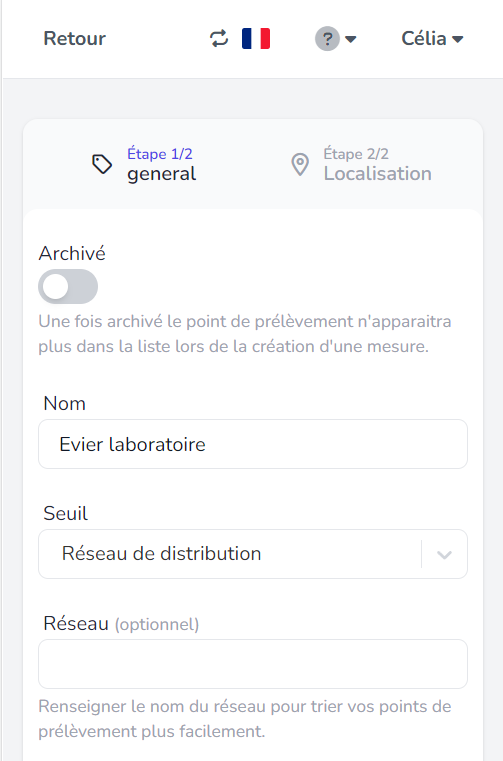503x761 pixels.
Task: Click the Réseau (optionnel) label
Action: 121,624
